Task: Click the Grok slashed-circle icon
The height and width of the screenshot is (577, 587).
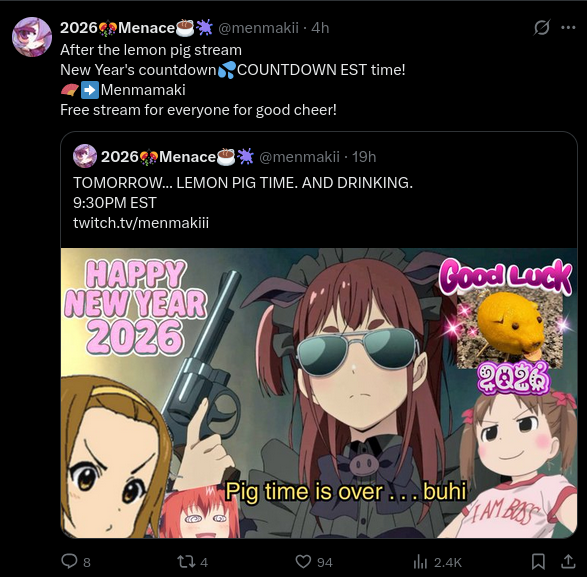Action: tap(542, 27)
